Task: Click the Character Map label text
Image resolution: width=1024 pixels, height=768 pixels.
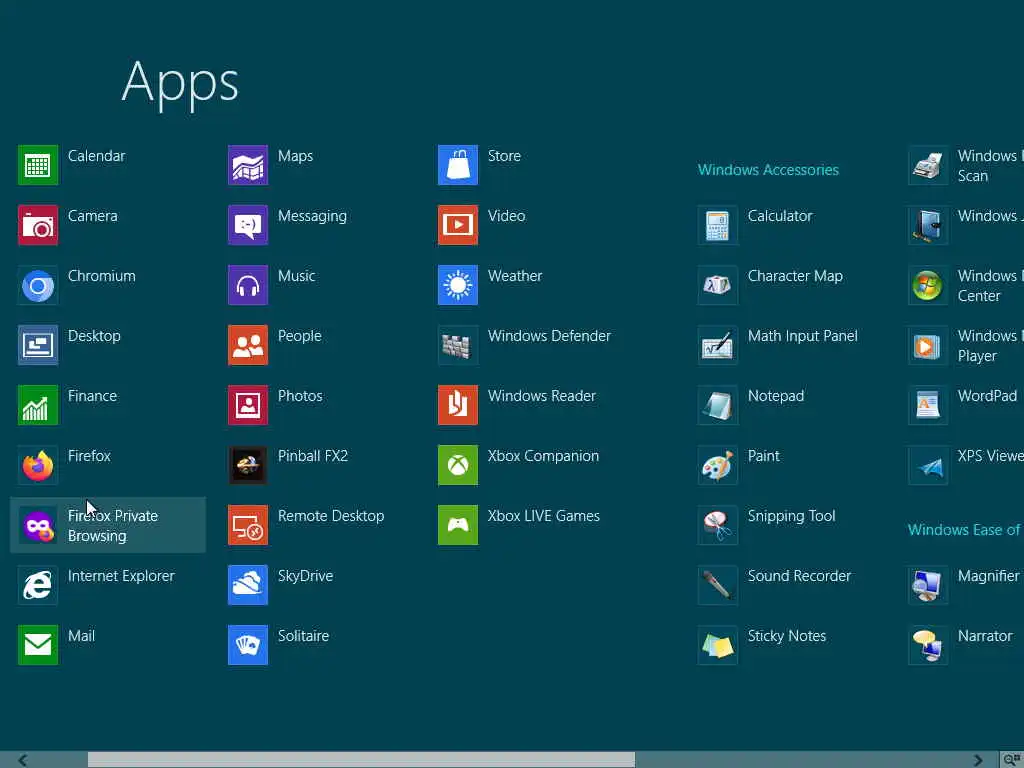Action: 795,276
